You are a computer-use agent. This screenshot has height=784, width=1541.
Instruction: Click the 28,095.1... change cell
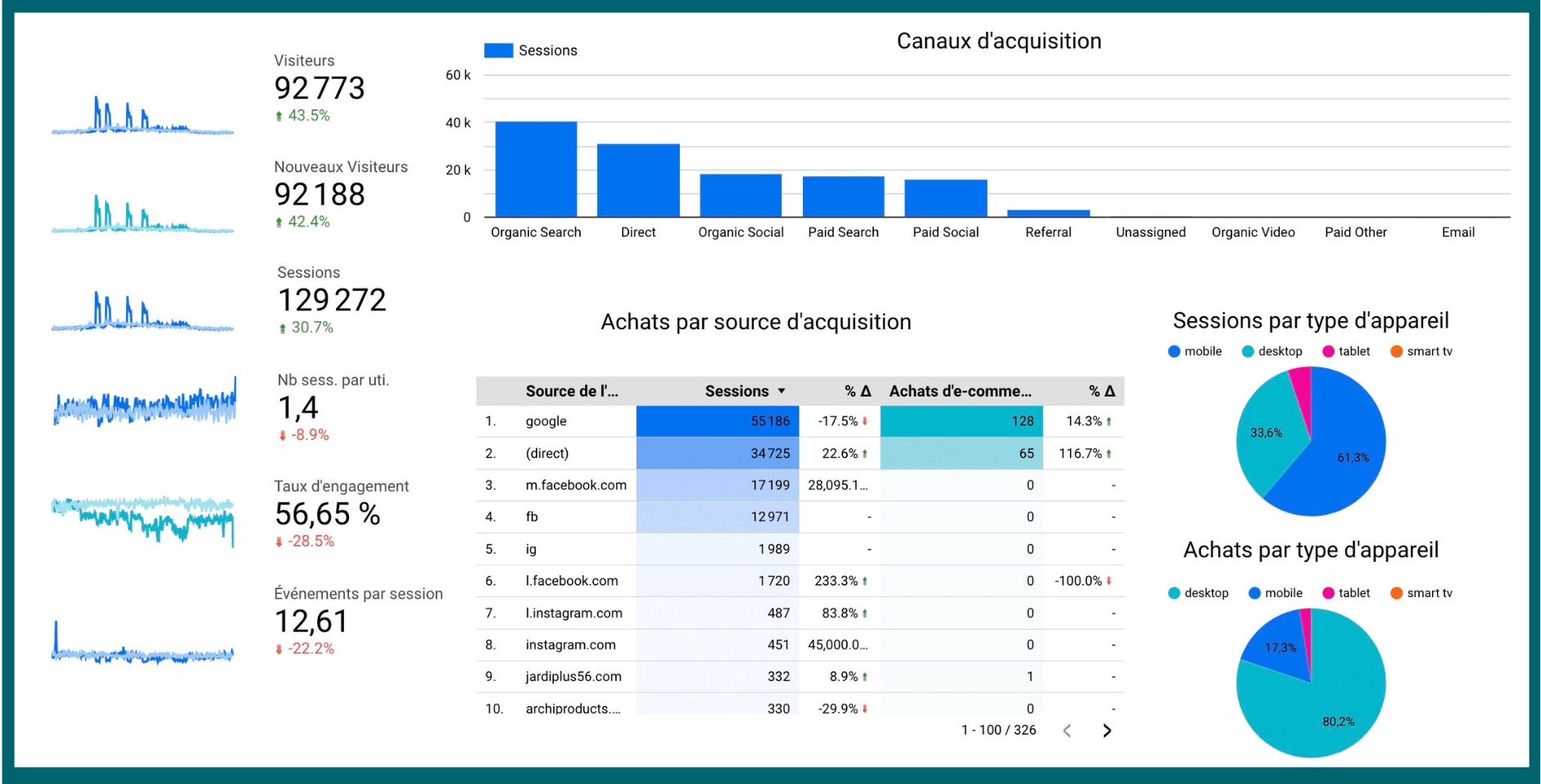coord(838,485)
